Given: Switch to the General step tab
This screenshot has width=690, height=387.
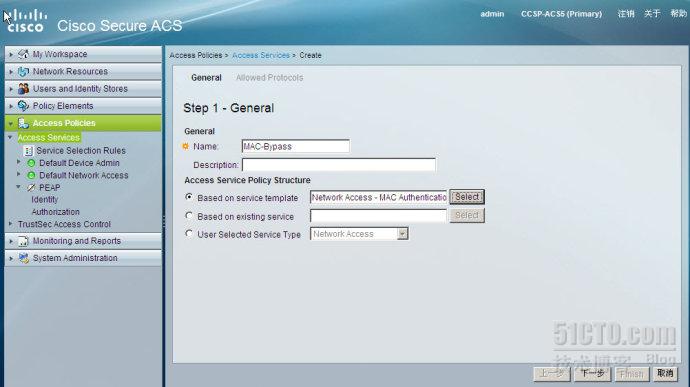Looking at the screenshot, I should point(206,78).
